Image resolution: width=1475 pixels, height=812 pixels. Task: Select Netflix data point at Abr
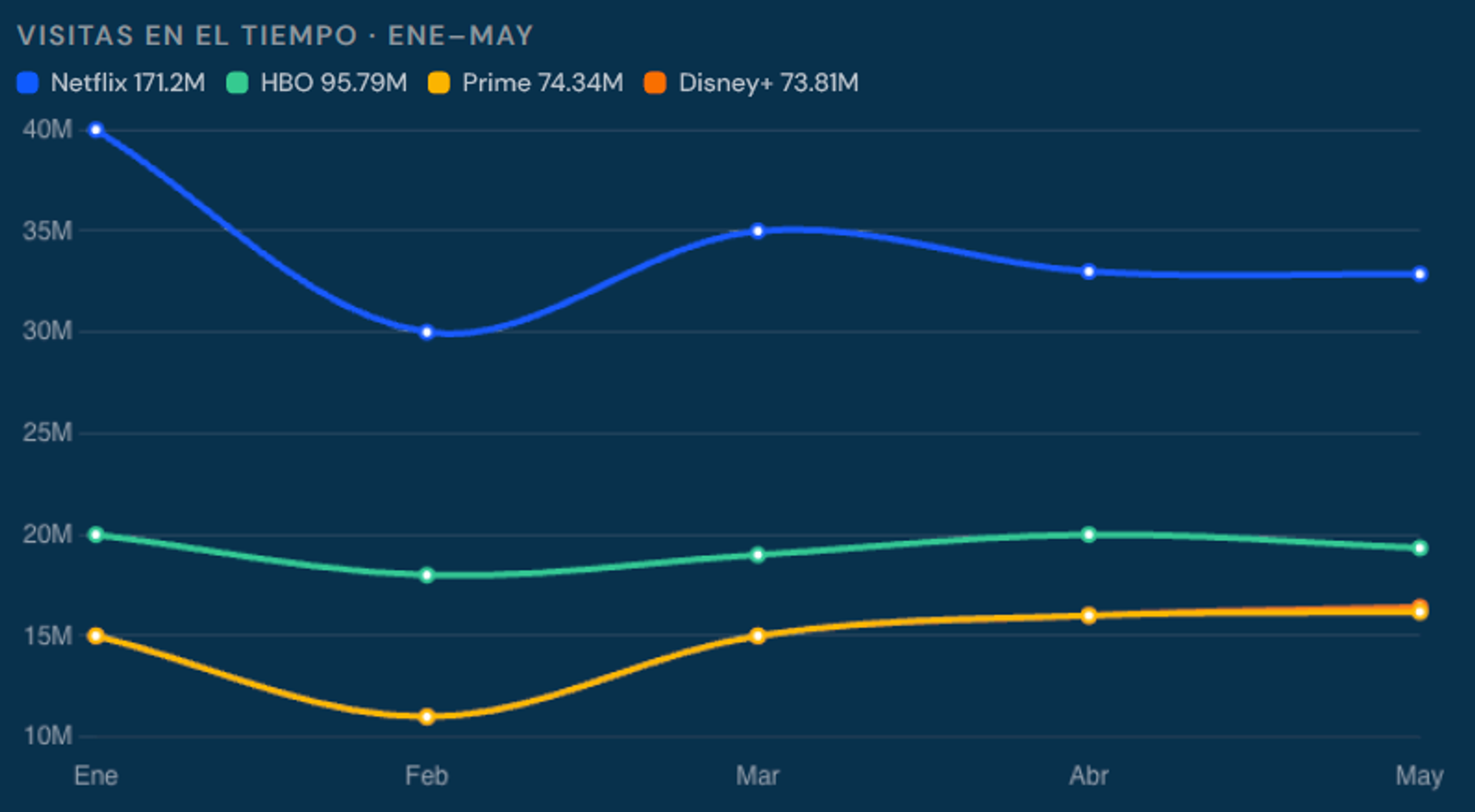(x=1089, y=271)
